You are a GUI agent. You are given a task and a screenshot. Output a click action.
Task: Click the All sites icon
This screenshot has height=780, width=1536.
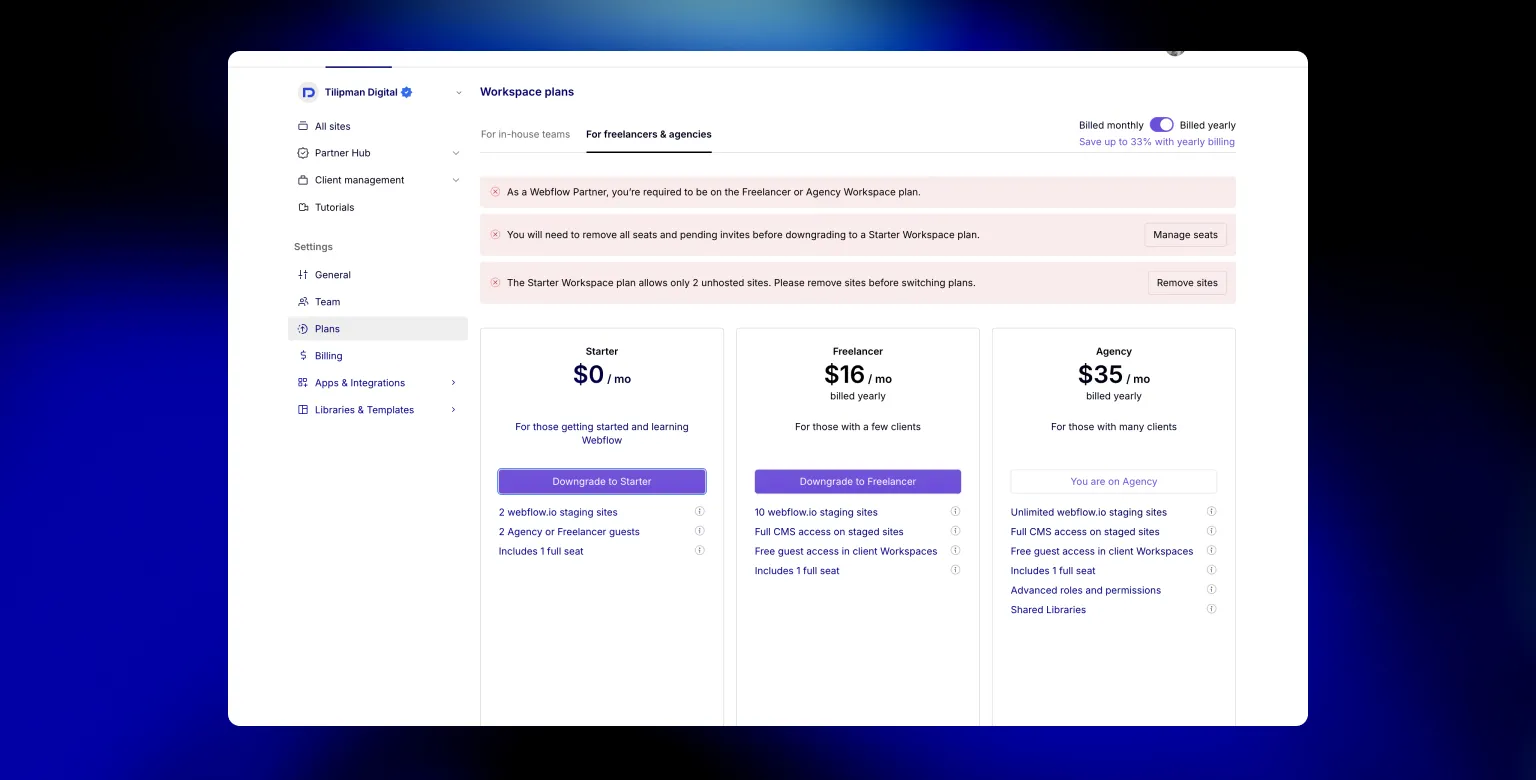click(303, 126)
